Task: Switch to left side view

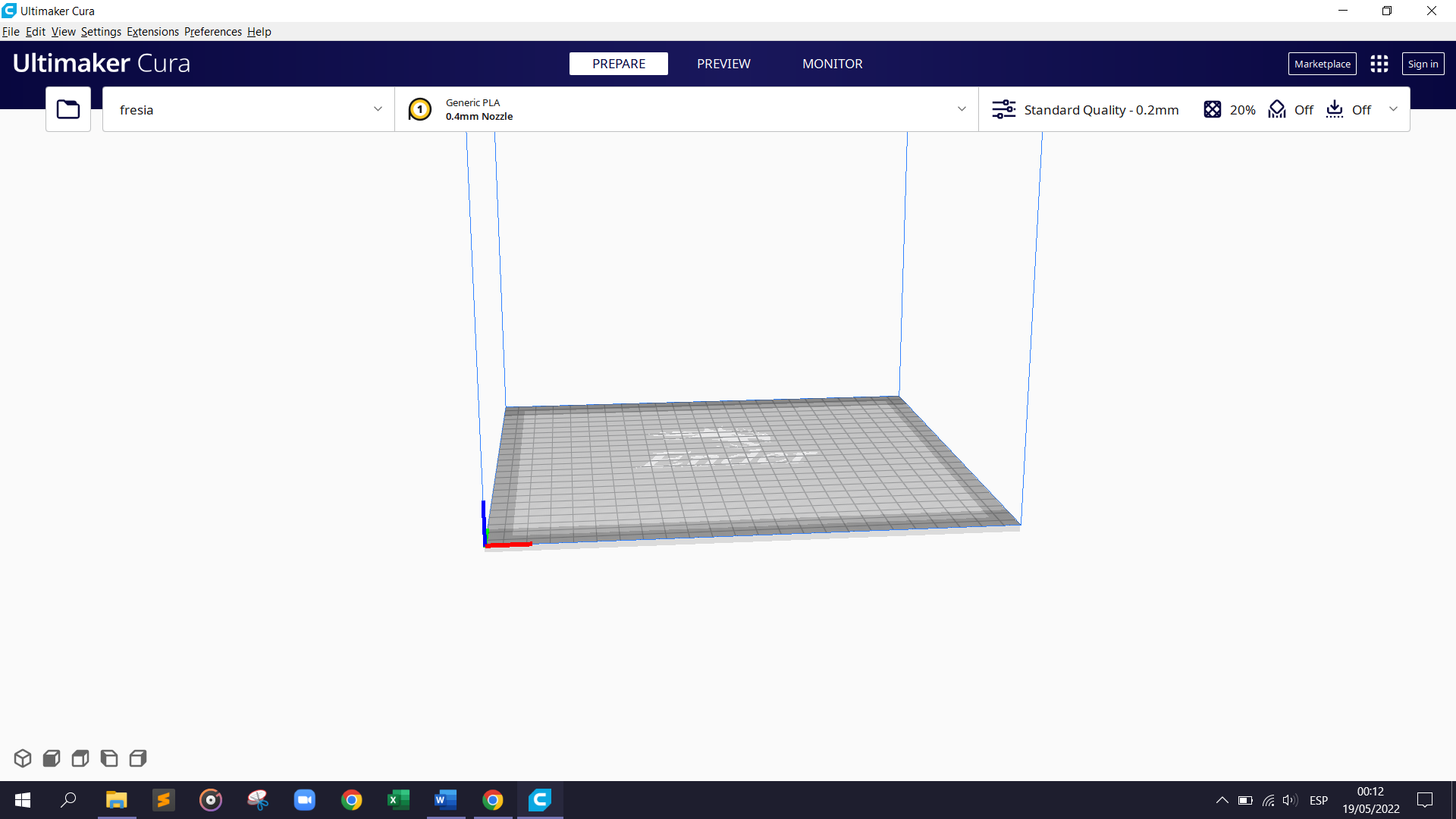Action: coord(108,758)
